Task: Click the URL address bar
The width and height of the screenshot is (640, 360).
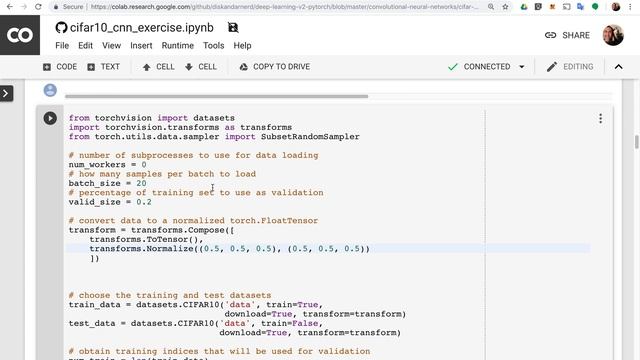Action: coord(284,7)
